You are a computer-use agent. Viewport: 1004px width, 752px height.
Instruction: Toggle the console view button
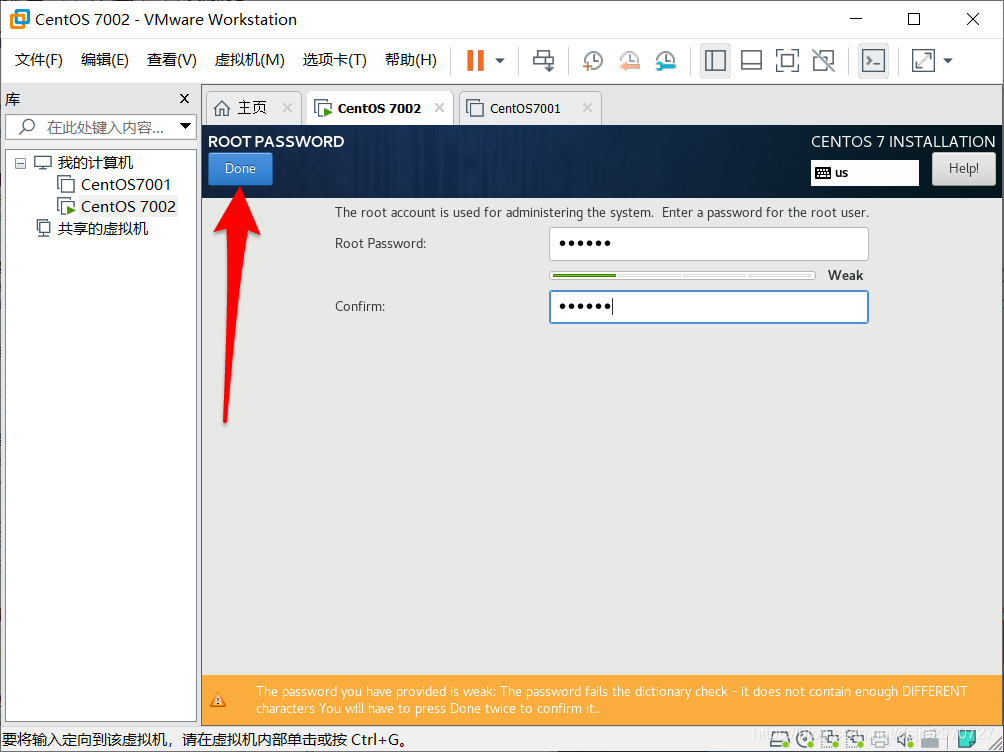pos(873,61)
